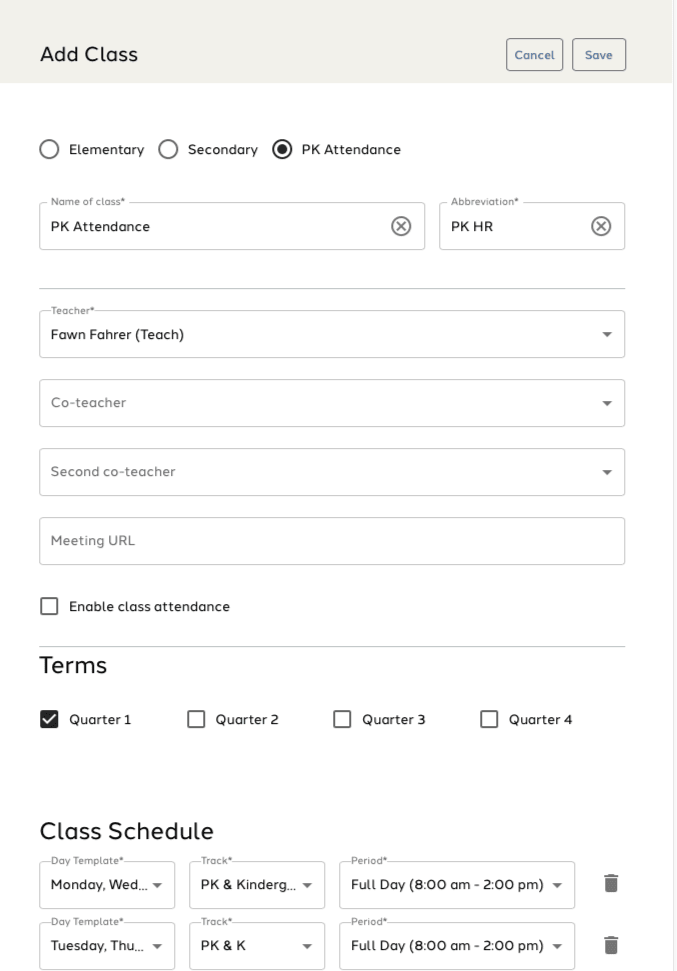
Task: Open the Monday row Day Template dropdown
Action: coord(107,885)
